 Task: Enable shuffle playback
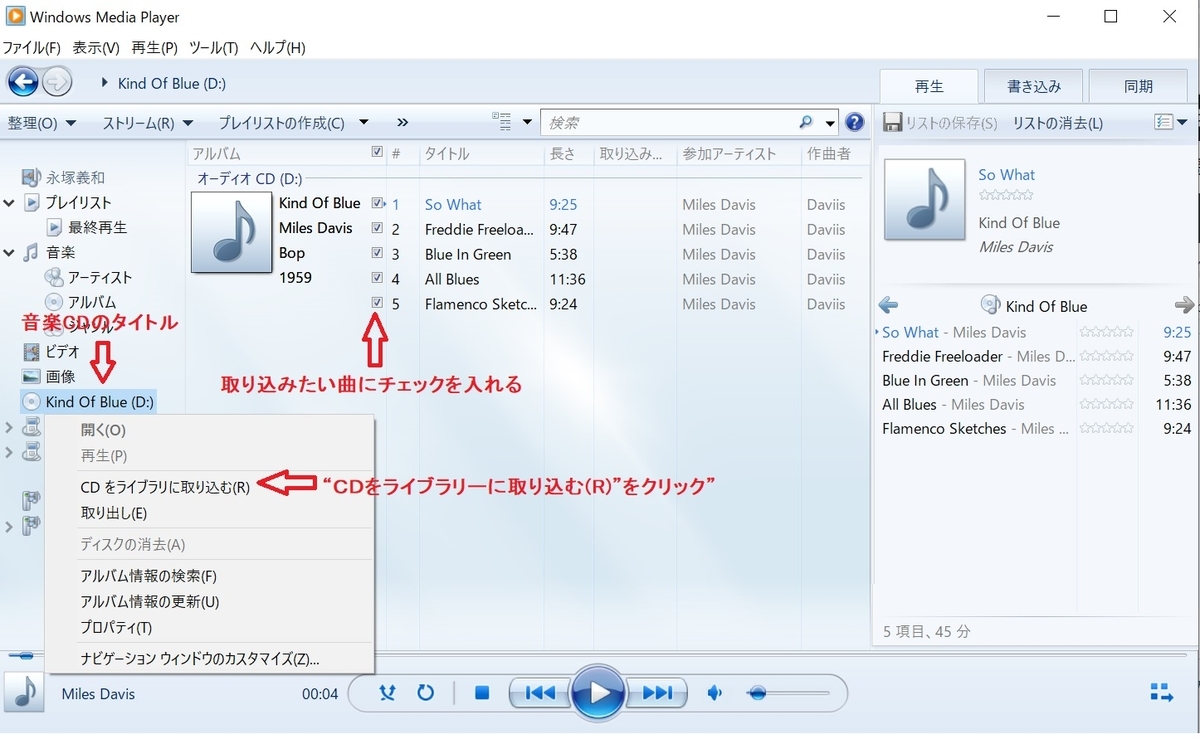(x=387, y=692)
